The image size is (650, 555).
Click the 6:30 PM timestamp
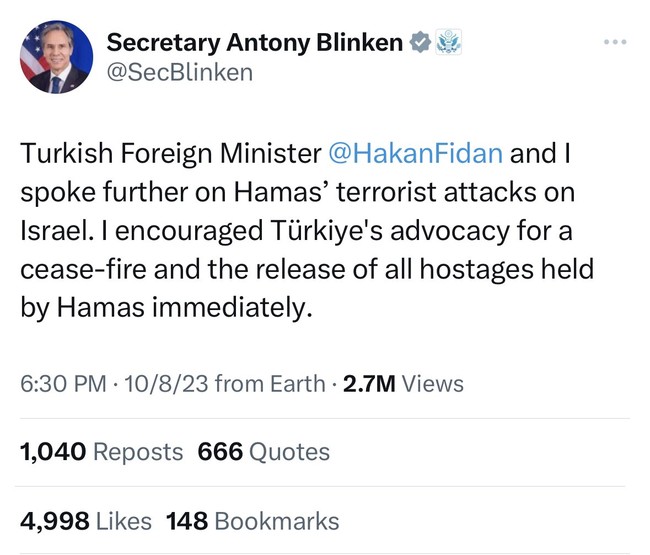click(63, 383)
